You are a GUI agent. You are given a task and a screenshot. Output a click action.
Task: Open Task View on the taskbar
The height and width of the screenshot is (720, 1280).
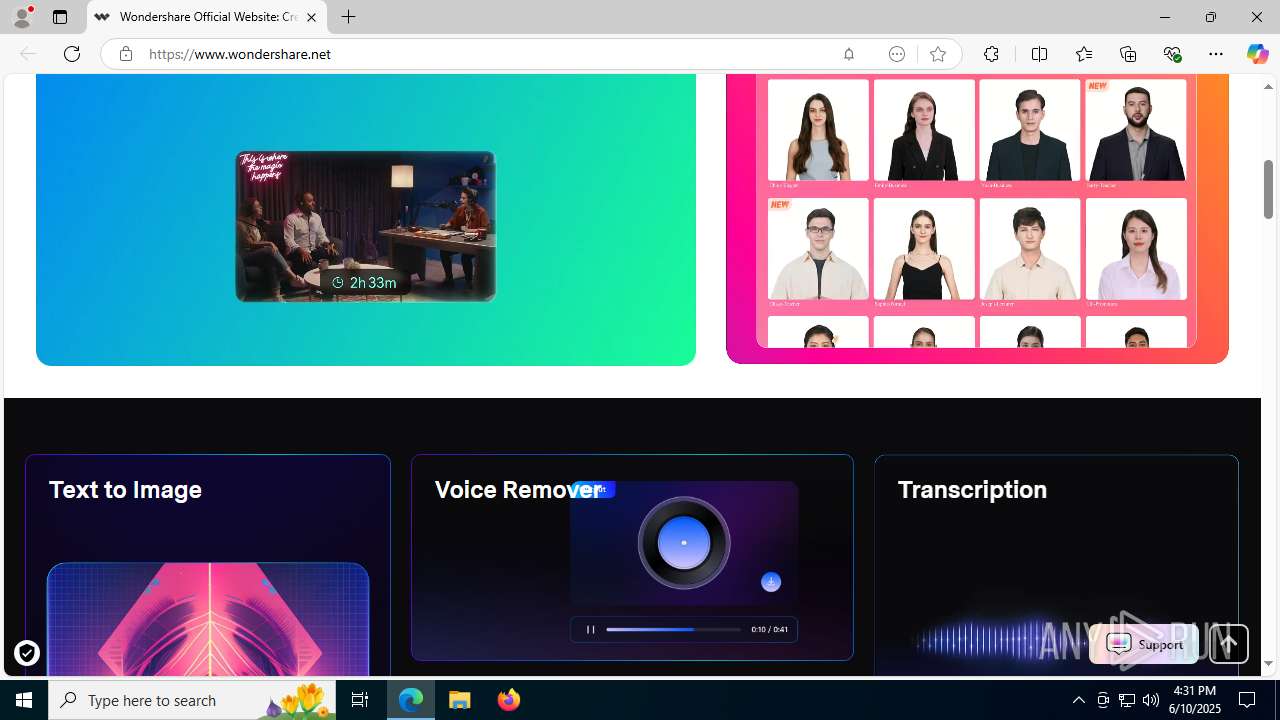pos(360,700)
